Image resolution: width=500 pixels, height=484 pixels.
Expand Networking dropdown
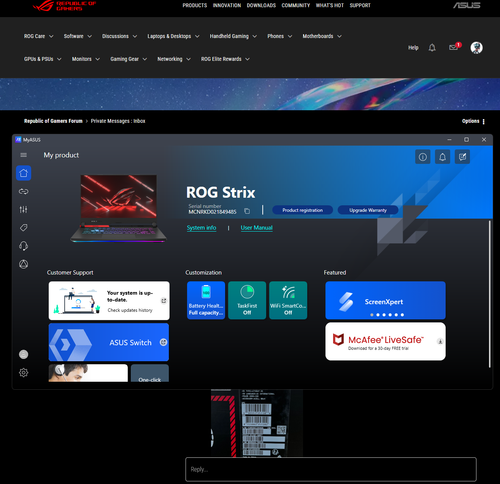[x=174, y=59]
